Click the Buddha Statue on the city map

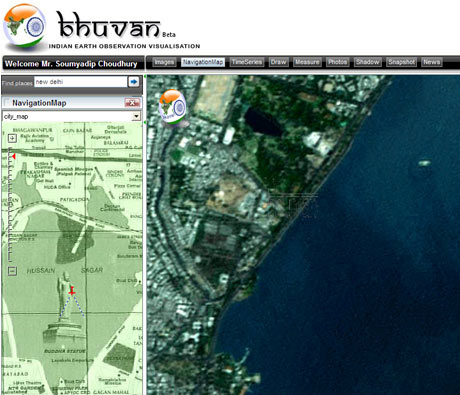65,306
